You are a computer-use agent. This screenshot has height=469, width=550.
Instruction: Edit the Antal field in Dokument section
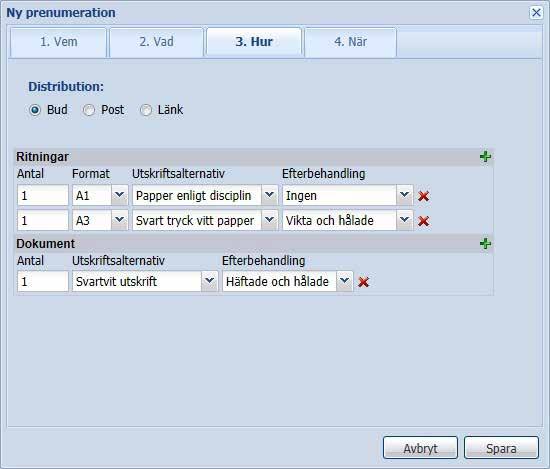tap(43, 281)
